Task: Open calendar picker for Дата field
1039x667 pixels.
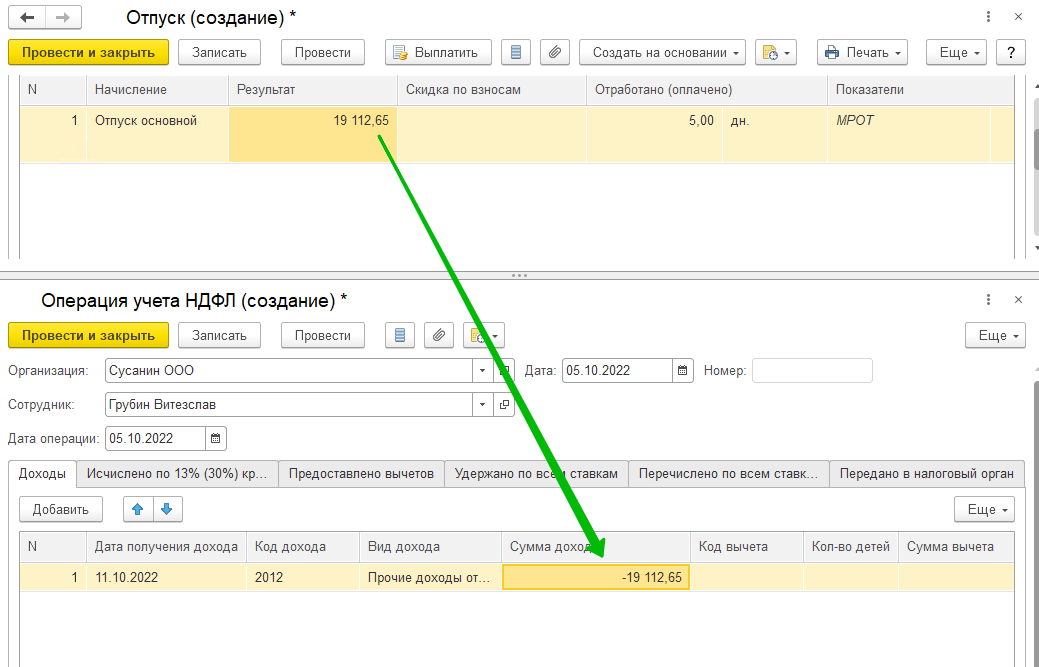Action: 683,371
